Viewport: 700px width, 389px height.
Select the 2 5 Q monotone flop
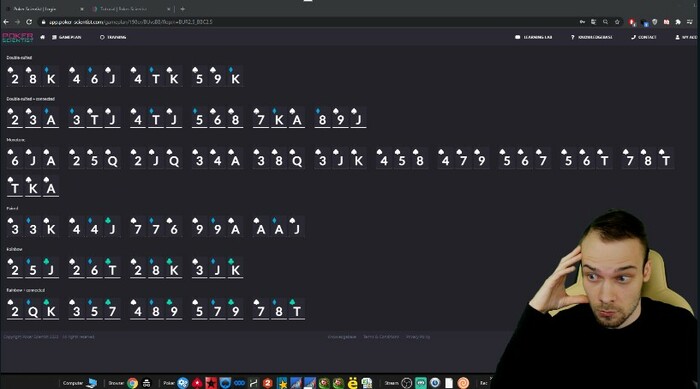pyautogui.click(x=94, y=159)
